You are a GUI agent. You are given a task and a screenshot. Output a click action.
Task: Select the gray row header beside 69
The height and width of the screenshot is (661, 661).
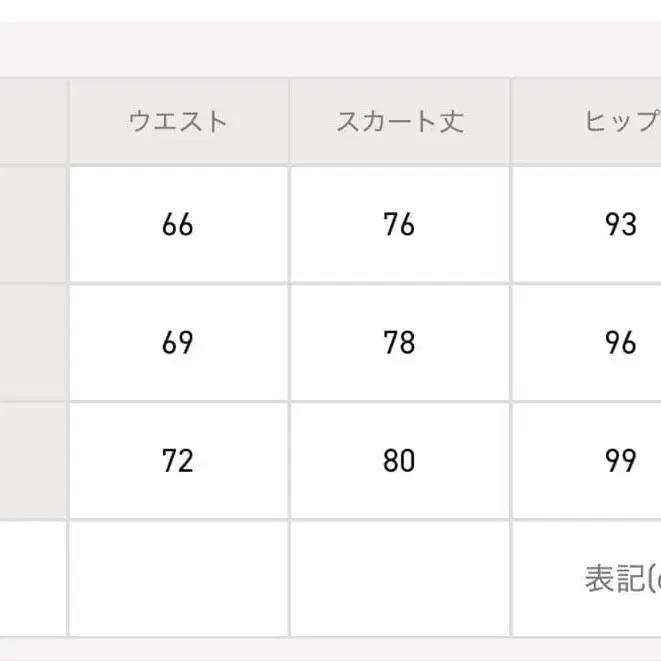coord(32,343)
